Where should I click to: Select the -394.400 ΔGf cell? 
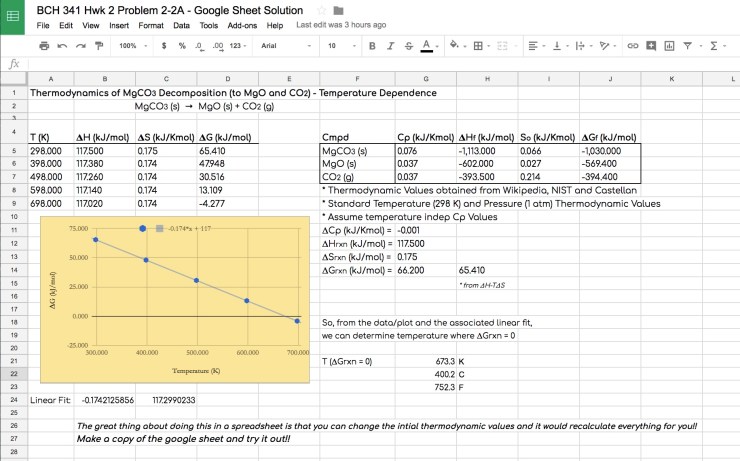610,177
